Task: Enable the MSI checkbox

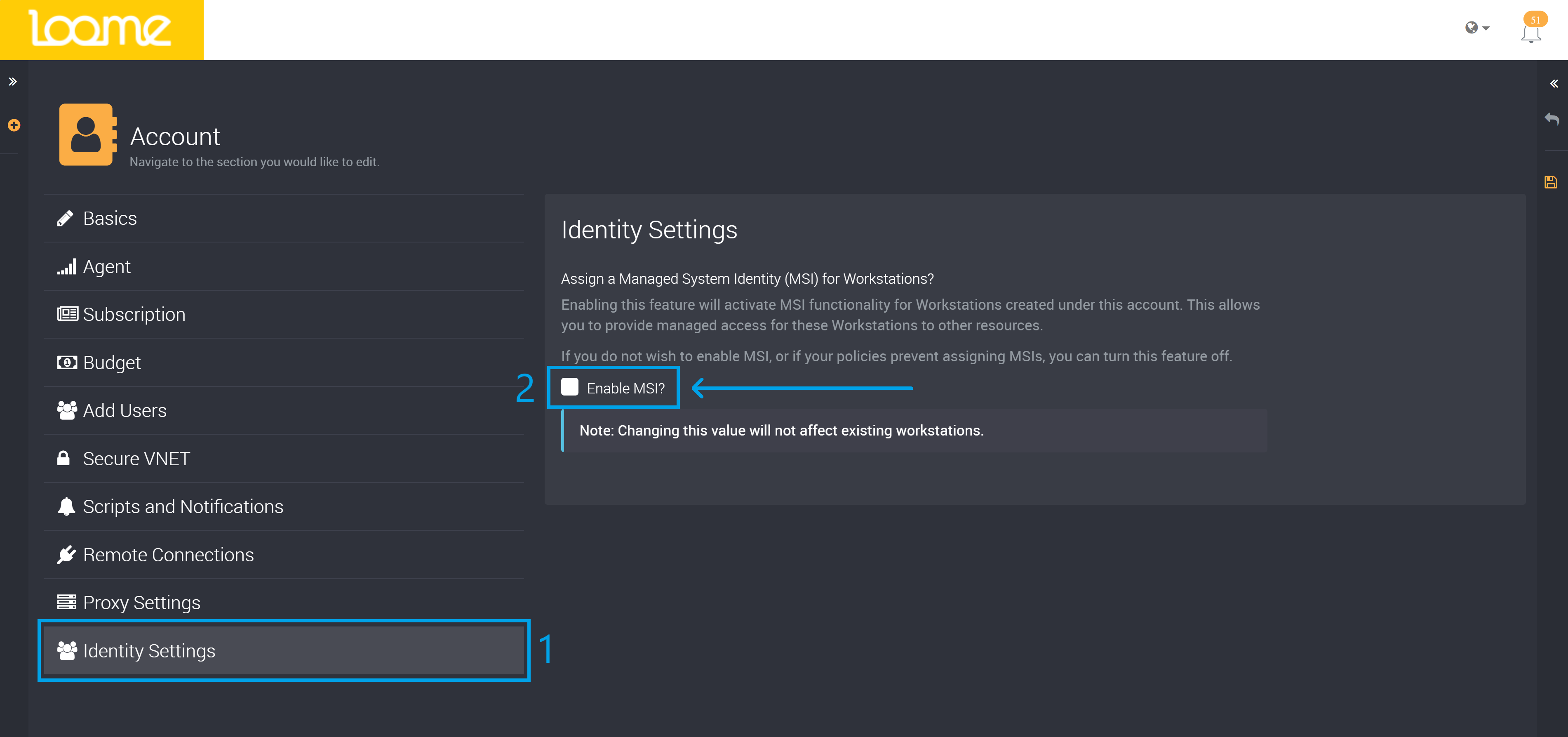Action: click(570, 387)
